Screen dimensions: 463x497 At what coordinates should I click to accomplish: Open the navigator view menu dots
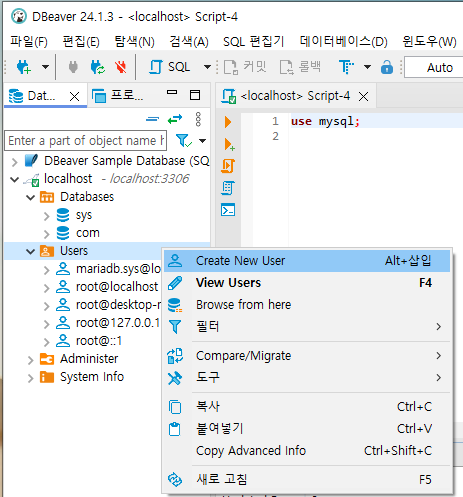click(x=198, y=119)
